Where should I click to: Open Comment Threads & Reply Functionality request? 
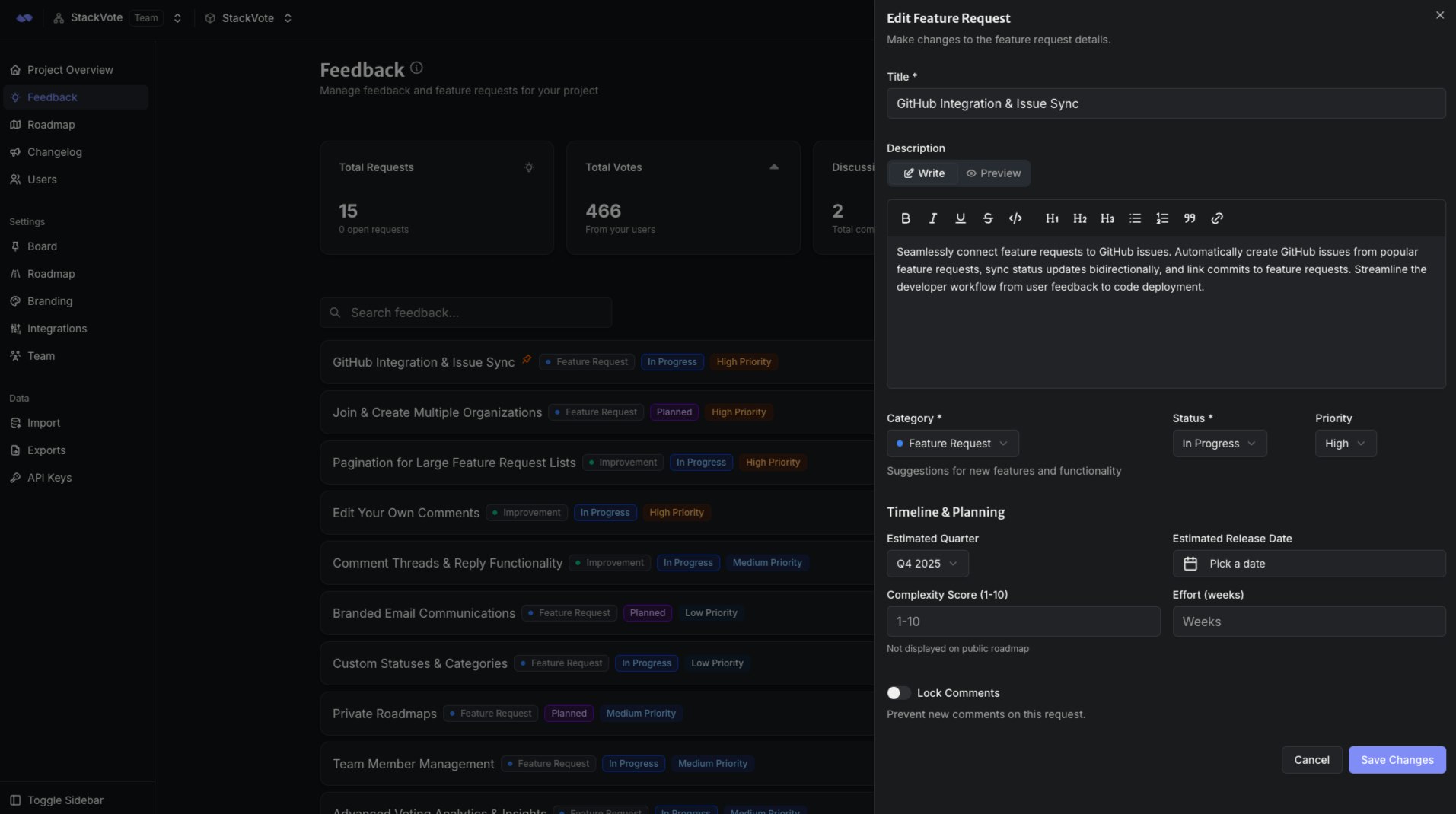448,563
